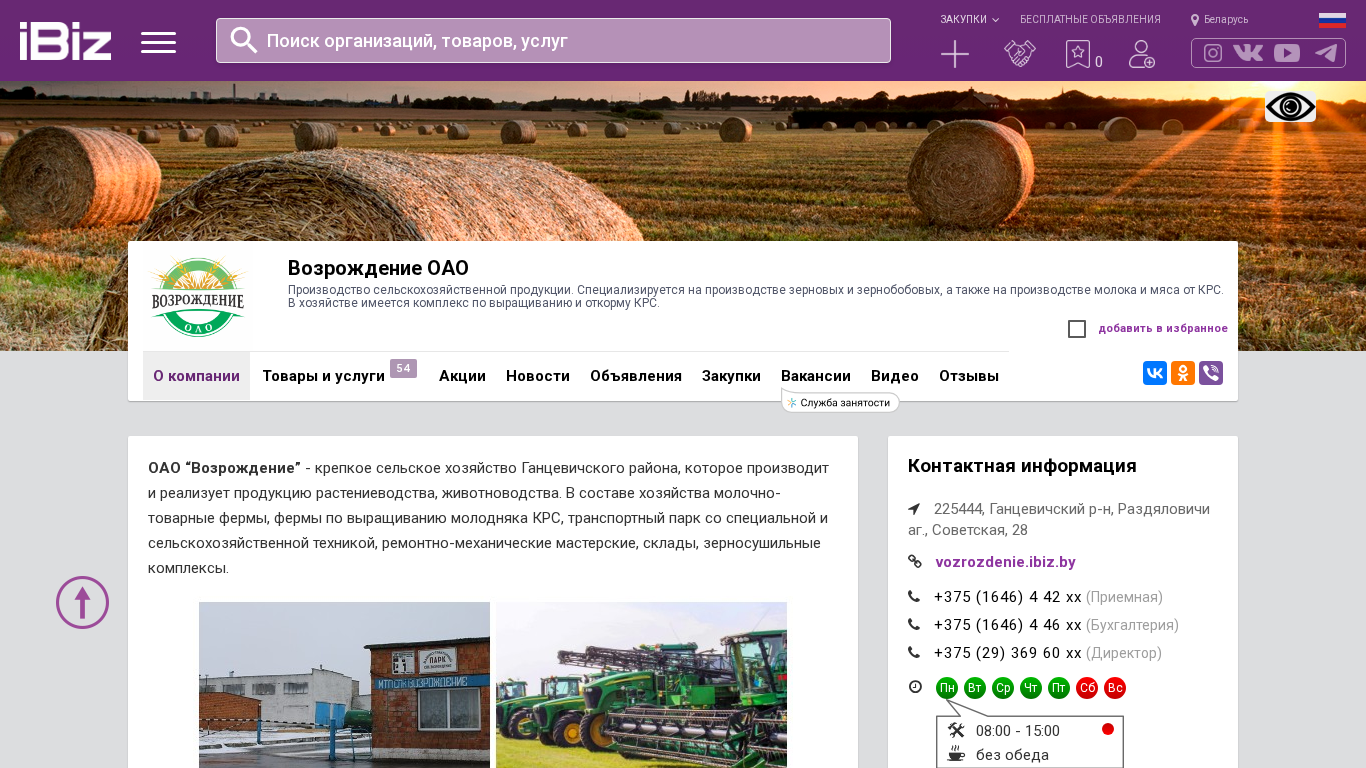
Task: Open the farm building photo thumbnail
Action: point(344,685)
